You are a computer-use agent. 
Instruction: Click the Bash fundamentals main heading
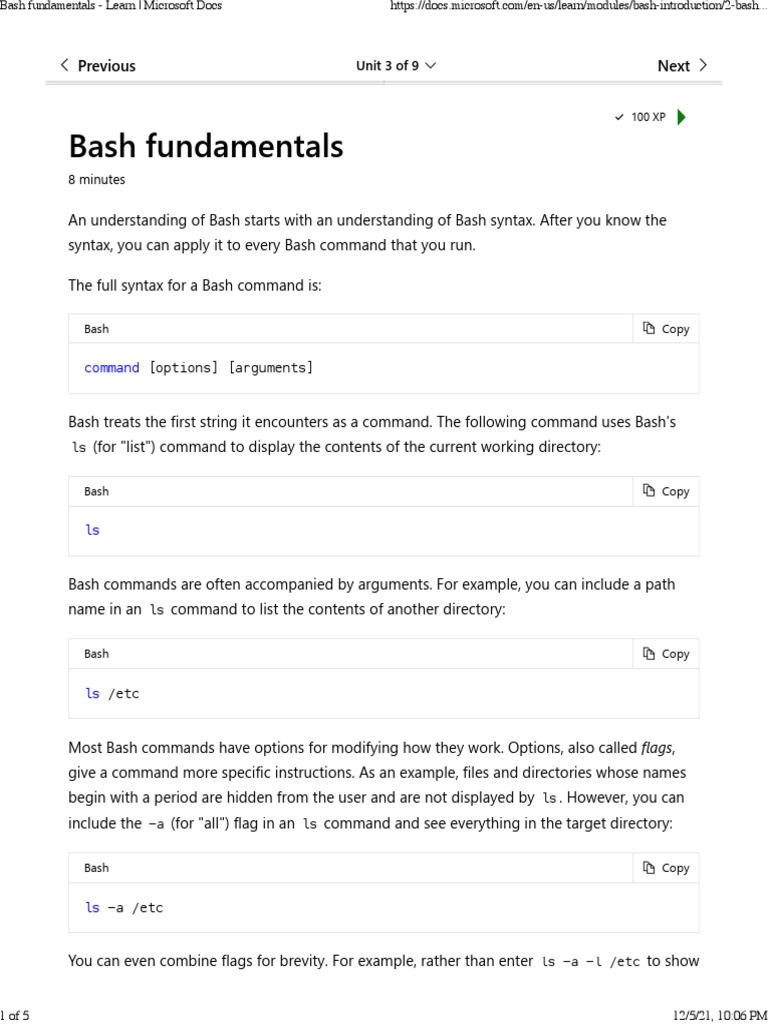[205, 146]
